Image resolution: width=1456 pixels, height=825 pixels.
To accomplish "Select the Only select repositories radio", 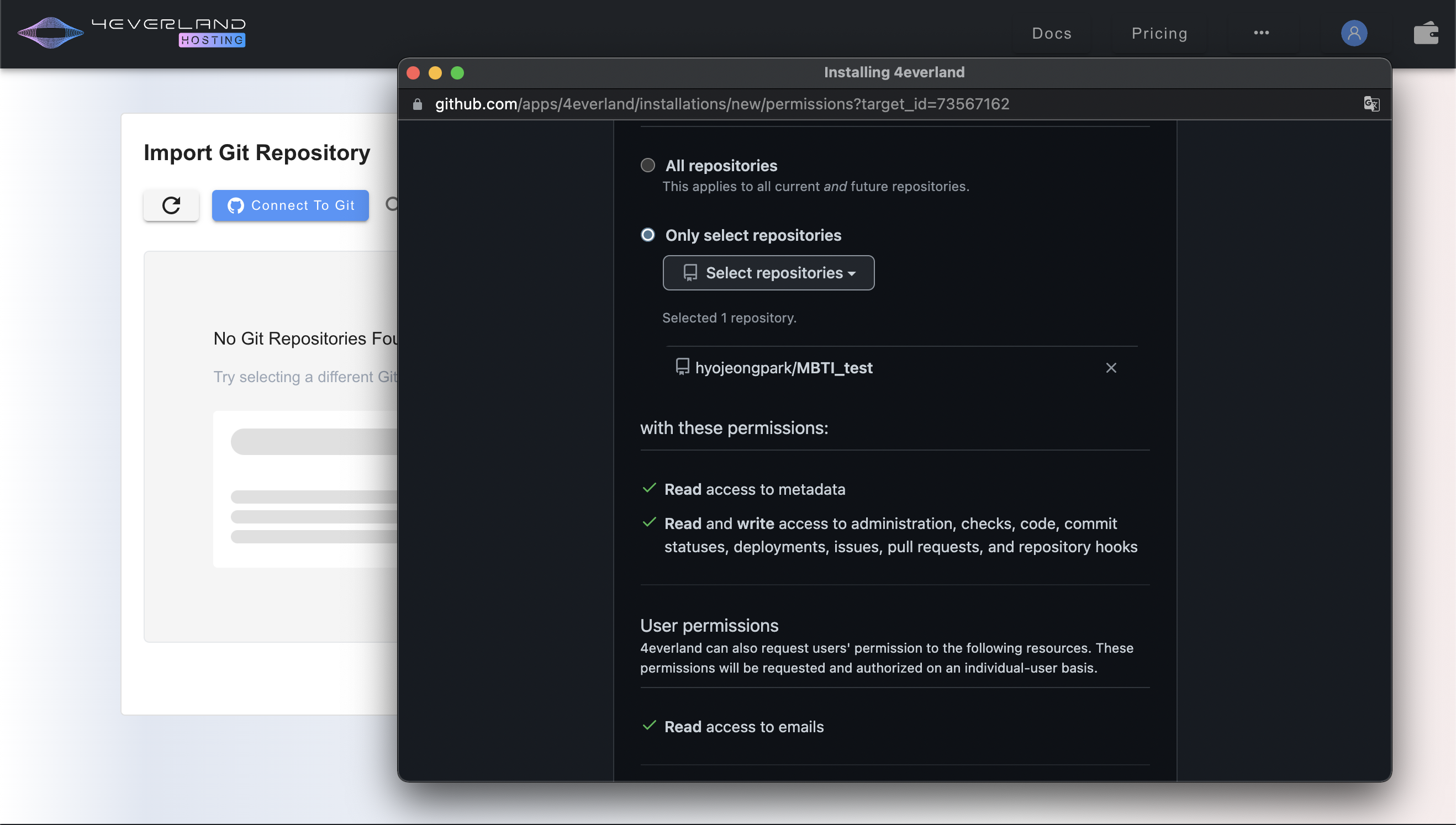I will (x=647, y=235).
